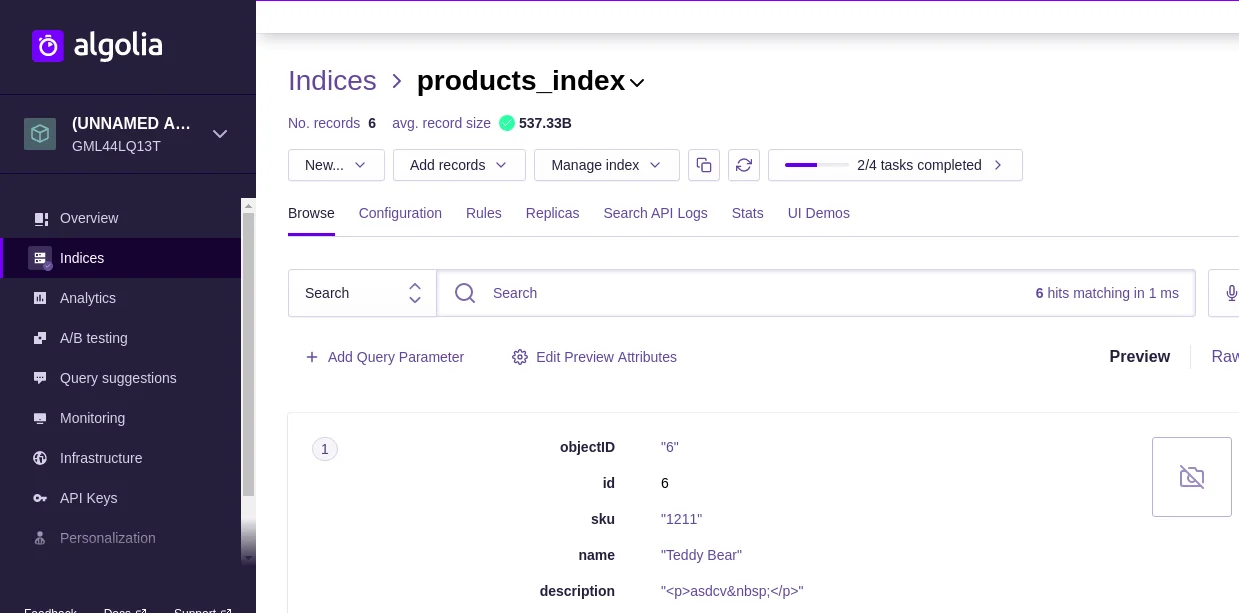Open the Query suggestions section

[x=118, y=378]
